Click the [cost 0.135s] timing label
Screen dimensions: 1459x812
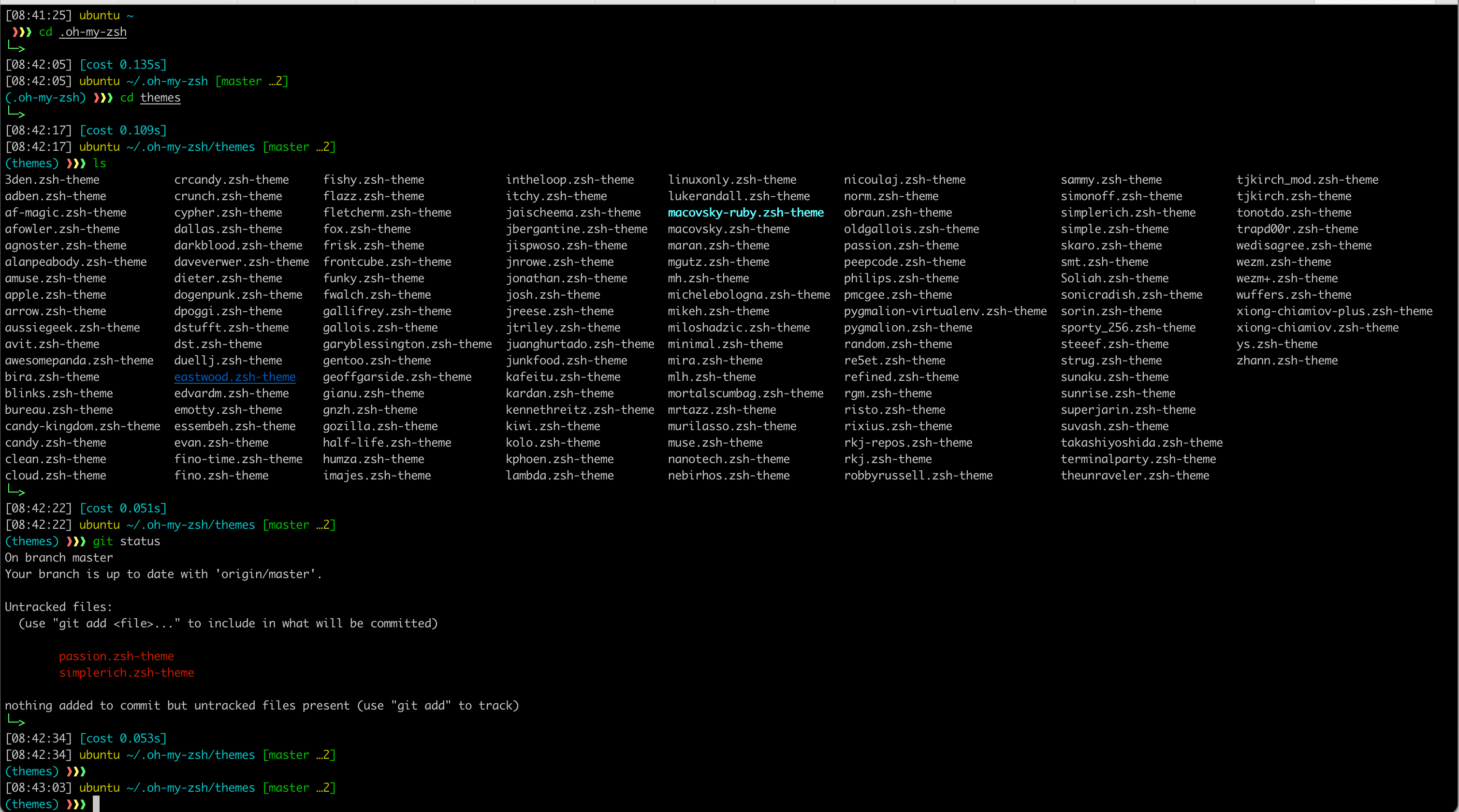tap(123, 65)
